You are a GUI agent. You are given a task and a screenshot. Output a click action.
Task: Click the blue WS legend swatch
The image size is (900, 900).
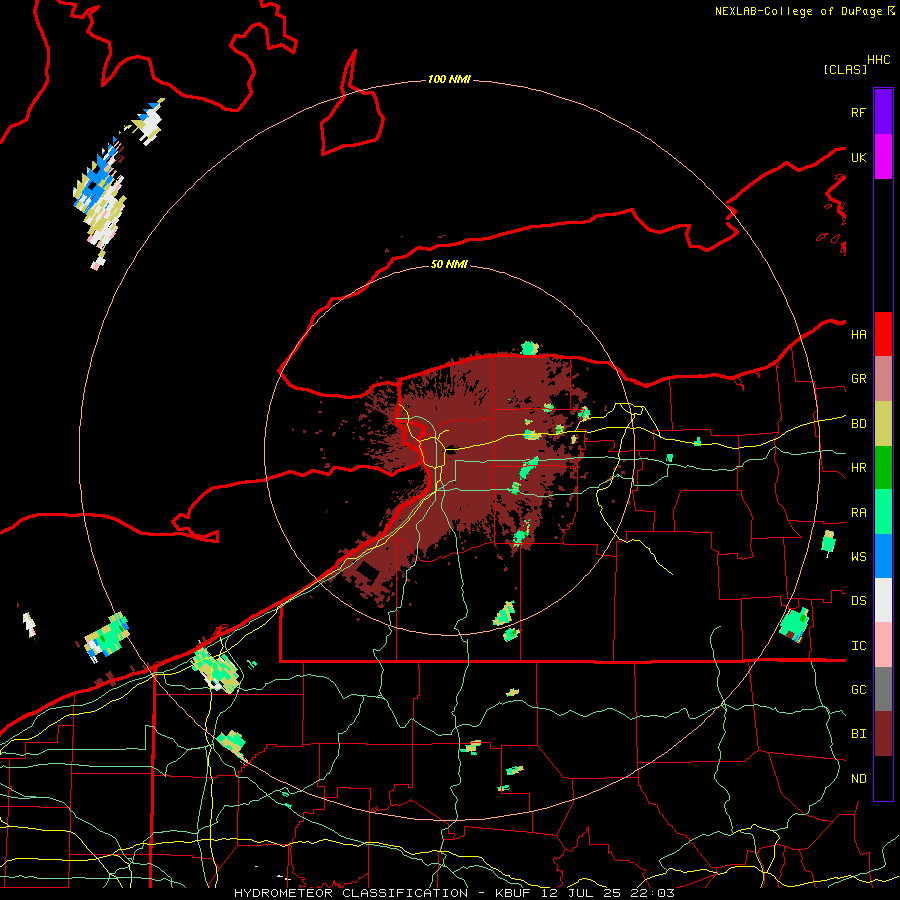883,556
